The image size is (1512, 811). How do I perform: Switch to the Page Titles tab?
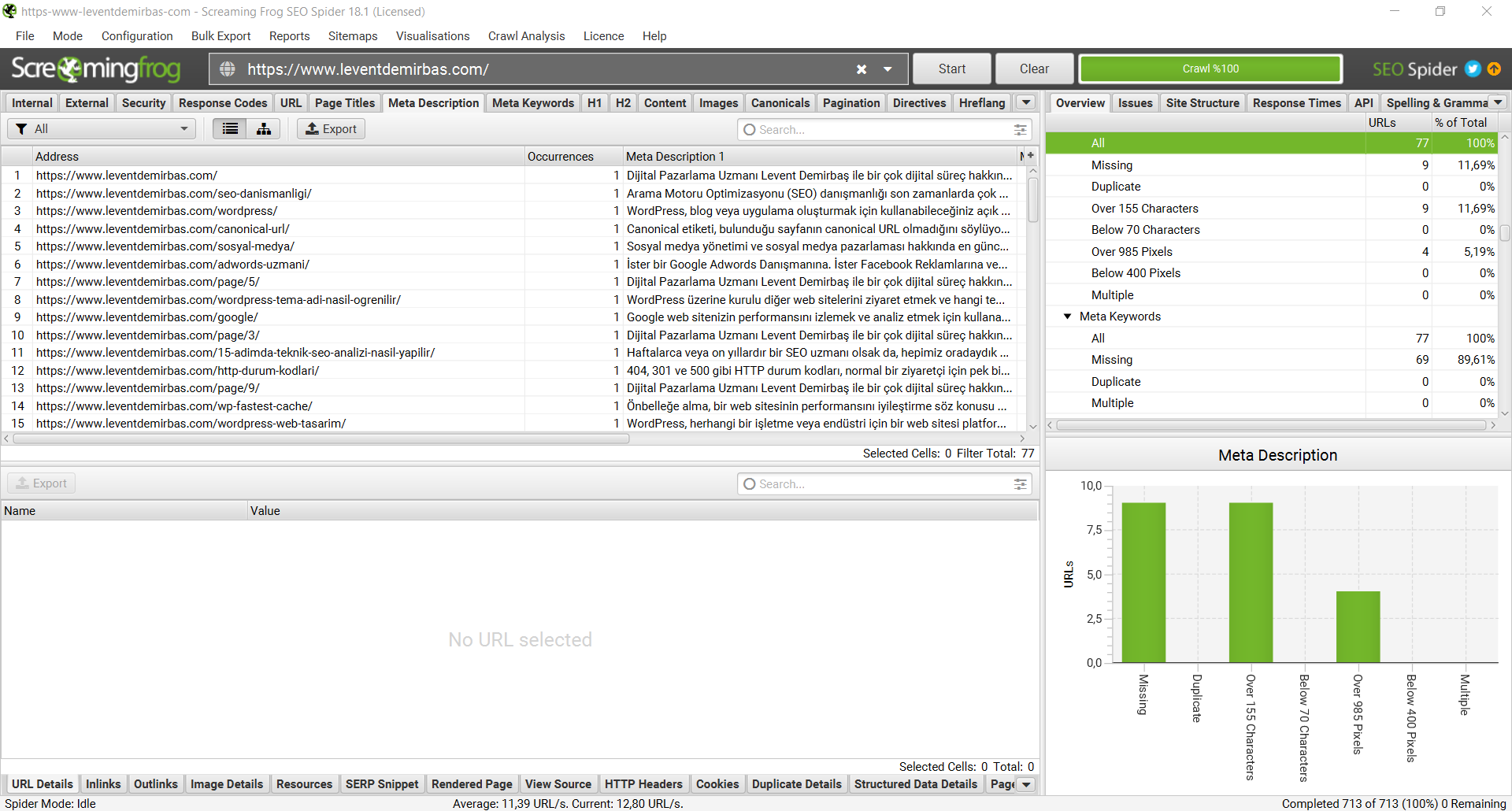pos(345,103)
